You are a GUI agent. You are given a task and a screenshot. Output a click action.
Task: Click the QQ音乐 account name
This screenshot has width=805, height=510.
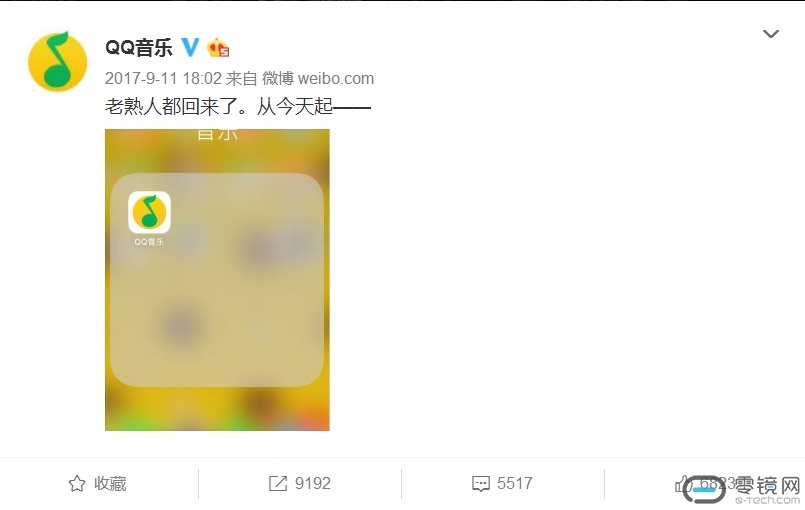click(139, 48)
